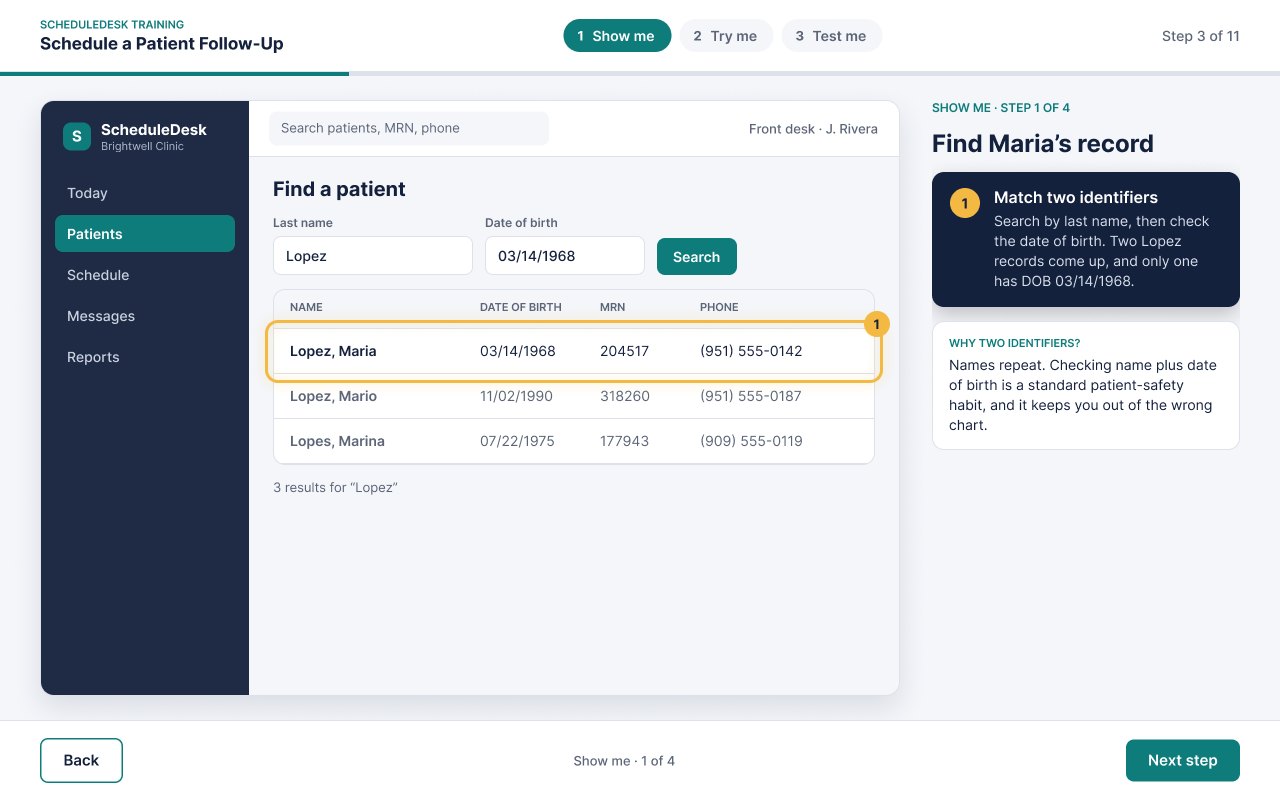1280x800 pixels.
Task: Click the Date of birth input field
Action: (x=565, y=256)
